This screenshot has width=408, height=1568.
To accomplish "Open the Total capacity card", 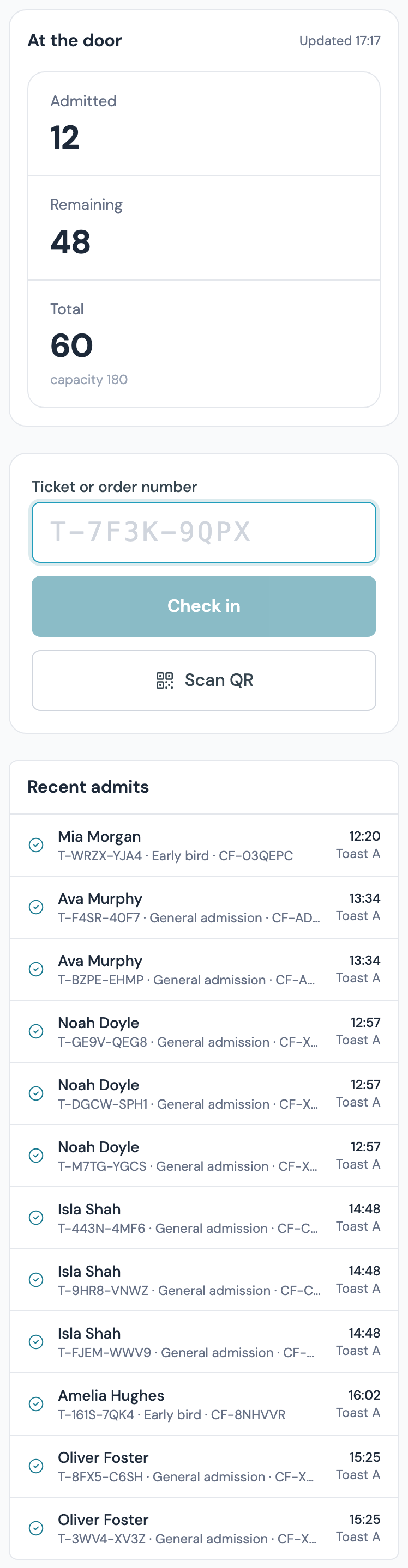I will (x=204, y=344).
